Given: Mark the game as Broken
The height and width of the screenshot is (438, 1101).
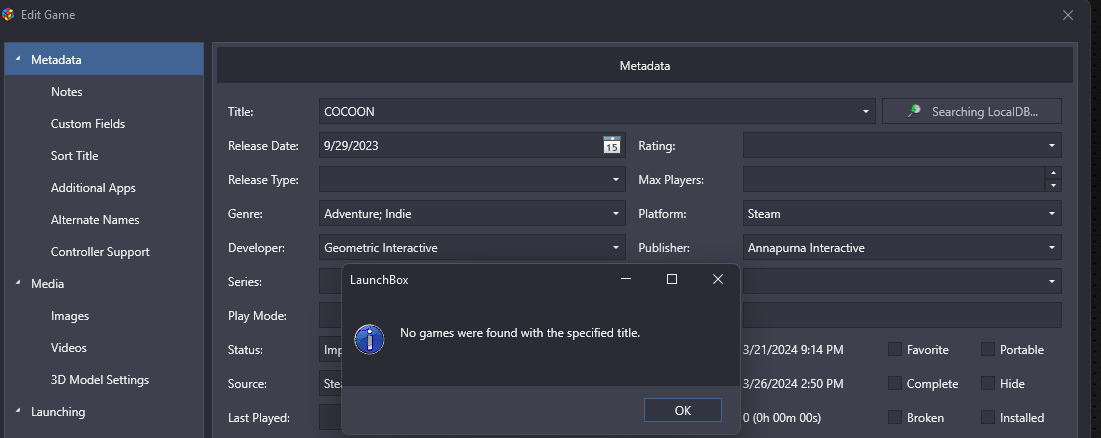Looking at the screenshot, I should pos(895,417).
